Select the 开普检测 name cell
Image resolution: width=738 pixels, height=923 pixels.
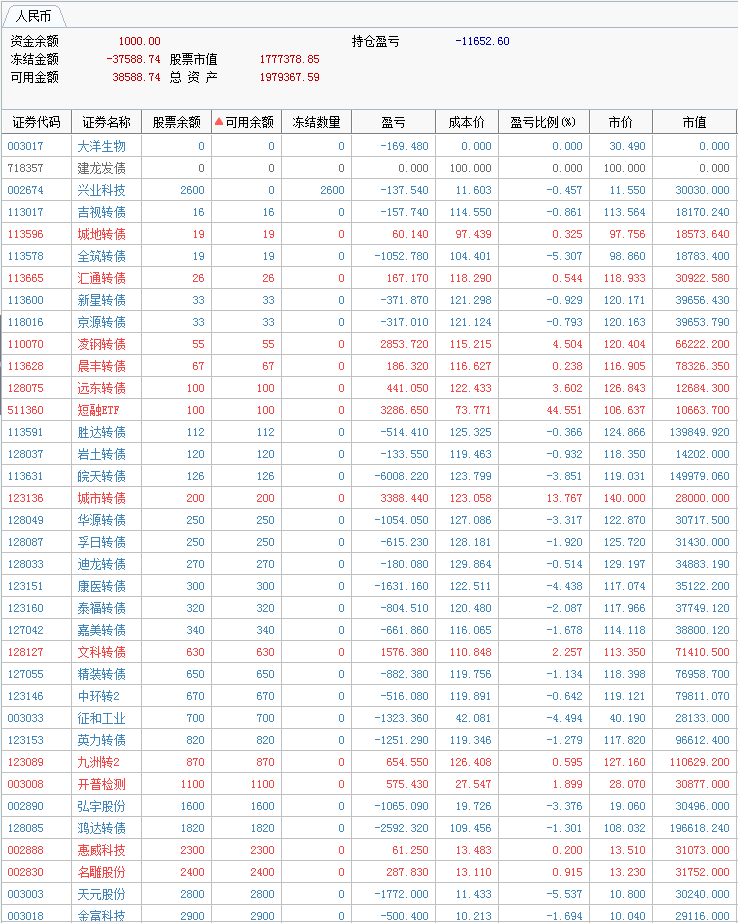(102, 784)
